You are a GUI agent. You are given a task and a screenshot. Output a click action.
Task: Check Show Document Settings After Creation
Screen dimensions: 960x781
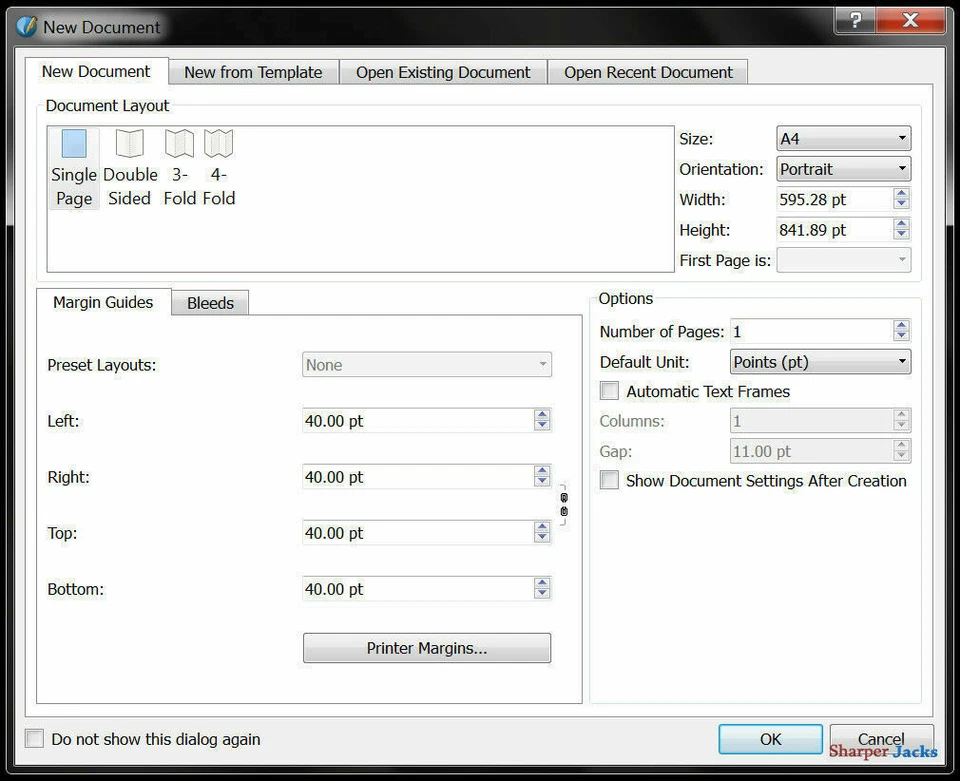click(x=609, y=480)
